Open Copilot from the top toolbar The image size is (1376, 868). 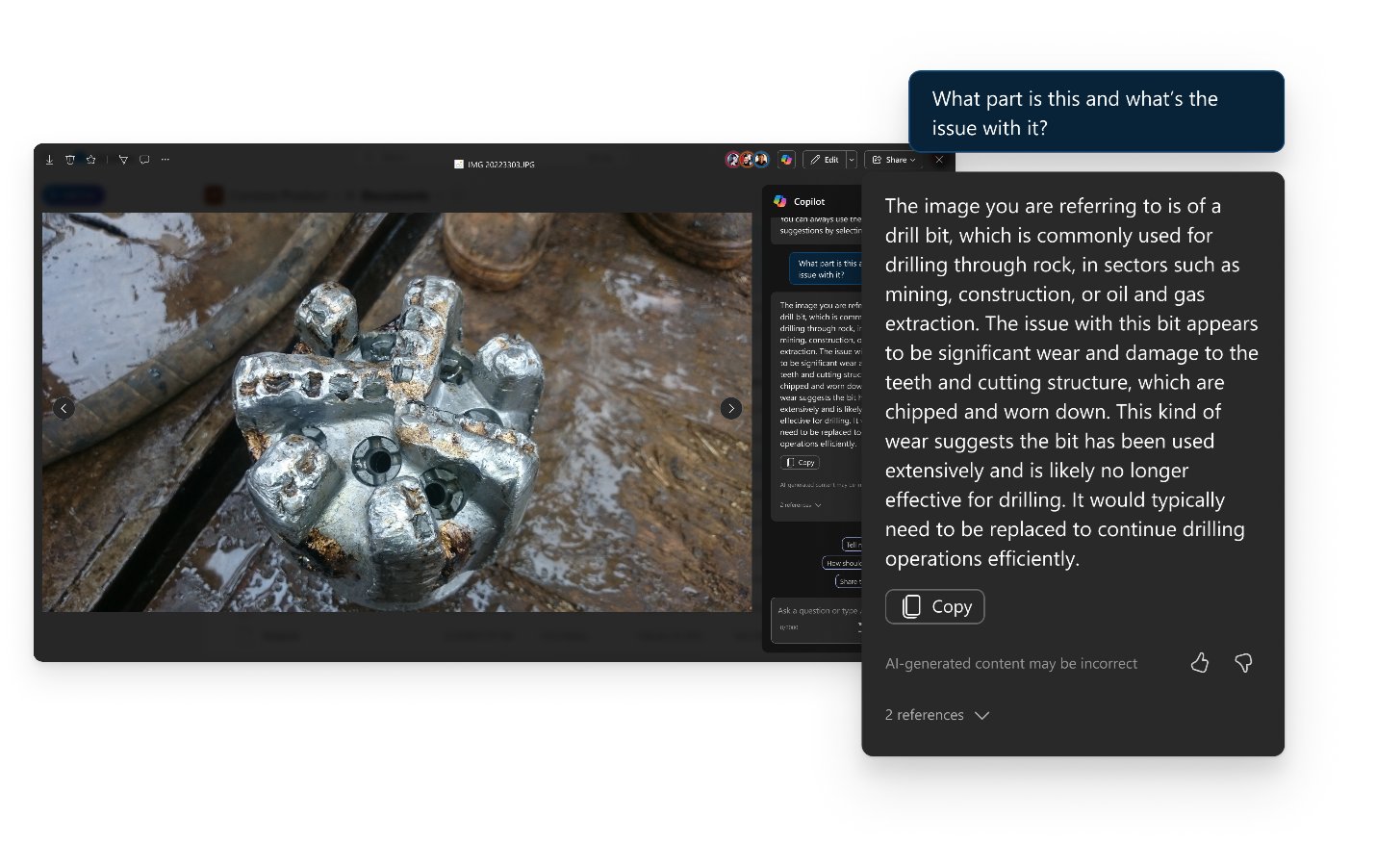pyautogui.click(x=787, y=159)
